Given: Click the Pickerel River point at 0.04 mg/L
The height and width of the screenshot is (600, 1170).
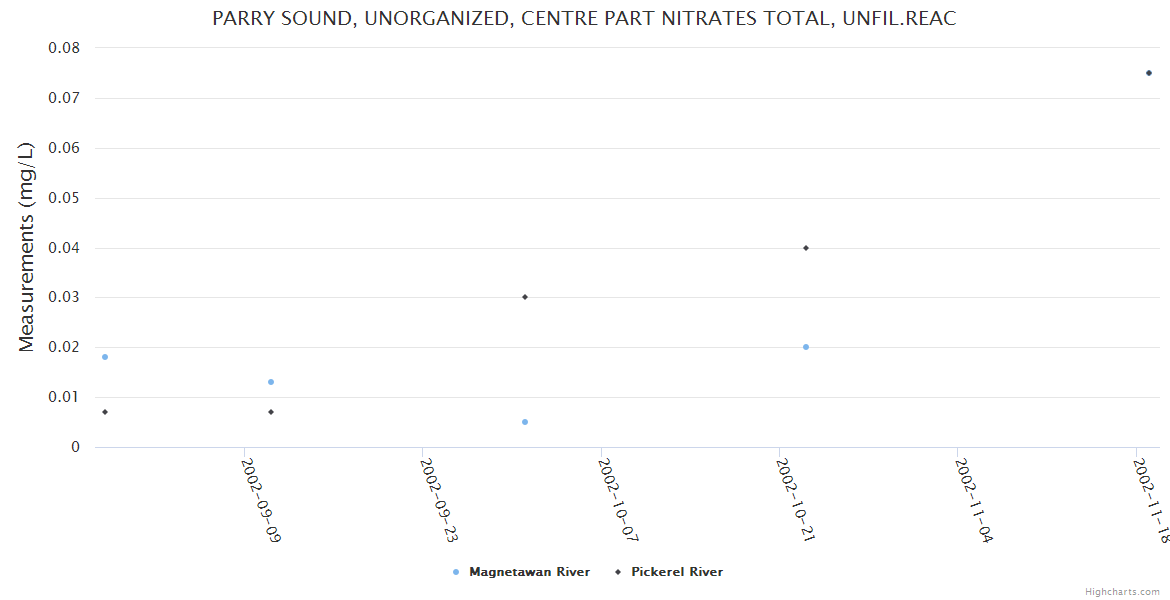Looking at the screenshot, I should pos(806,248).
